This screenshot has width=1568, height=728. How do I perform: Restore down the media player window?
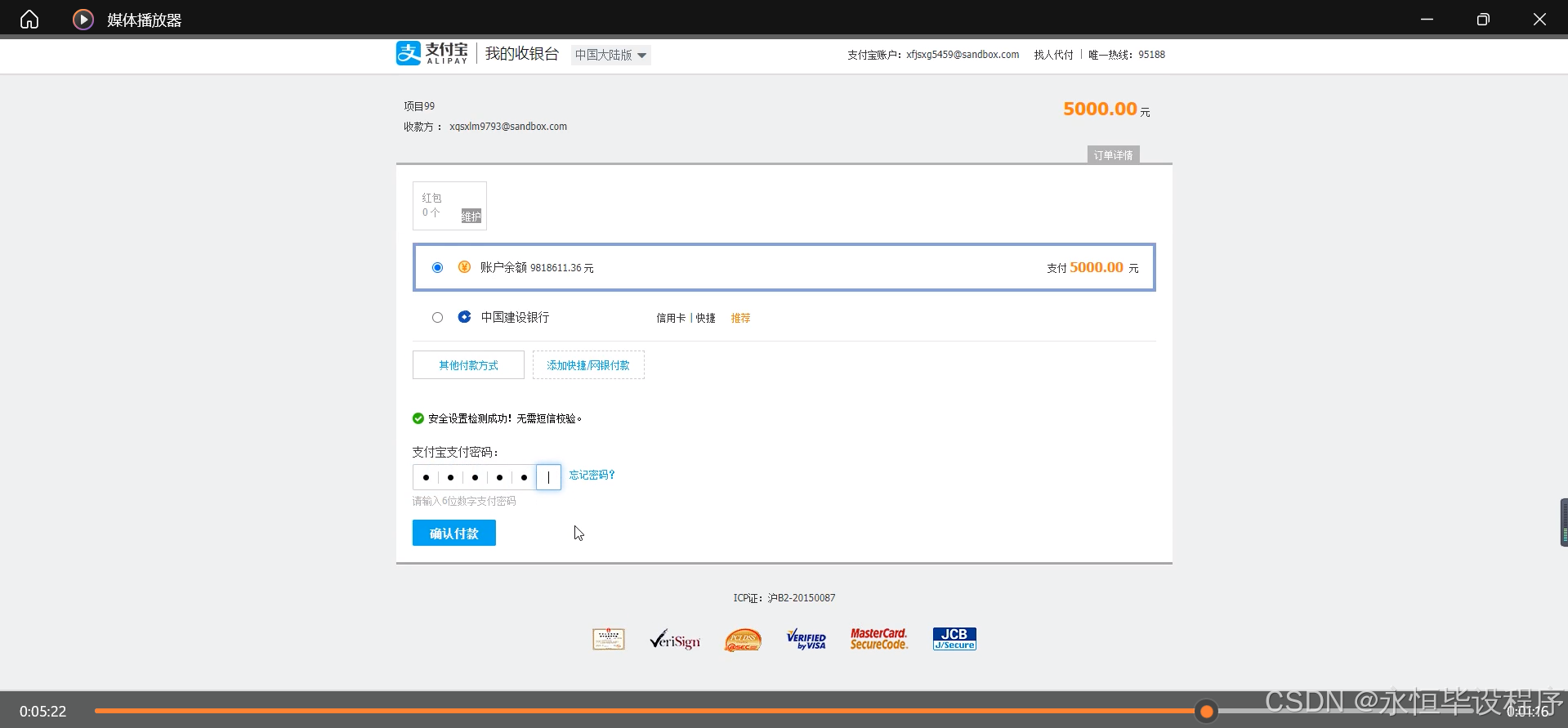1483,20
